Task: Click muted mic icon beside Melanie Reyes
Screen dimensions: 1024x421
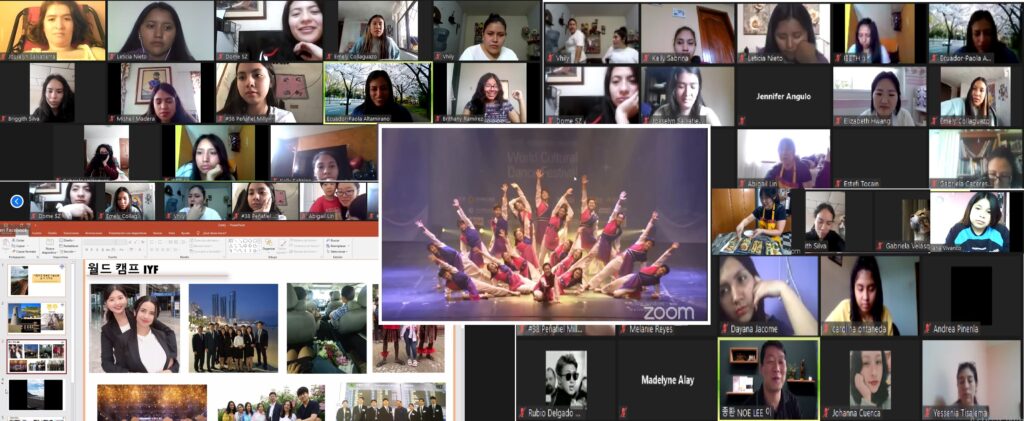Action: [624, 330]
